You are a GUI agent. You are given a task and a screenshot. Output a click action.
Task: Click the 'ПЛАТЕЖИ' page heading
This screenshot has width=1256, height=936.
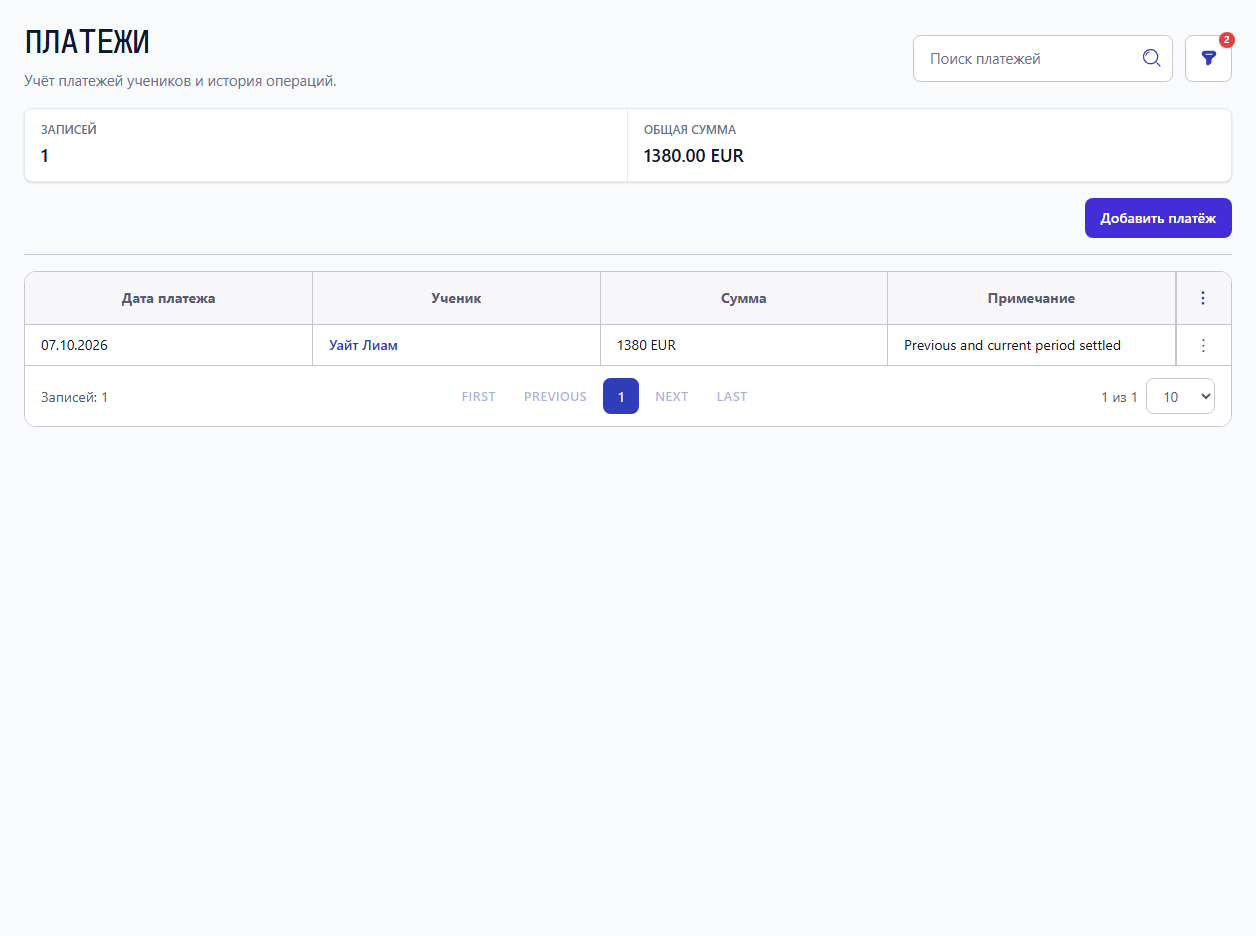pos(87,43)
